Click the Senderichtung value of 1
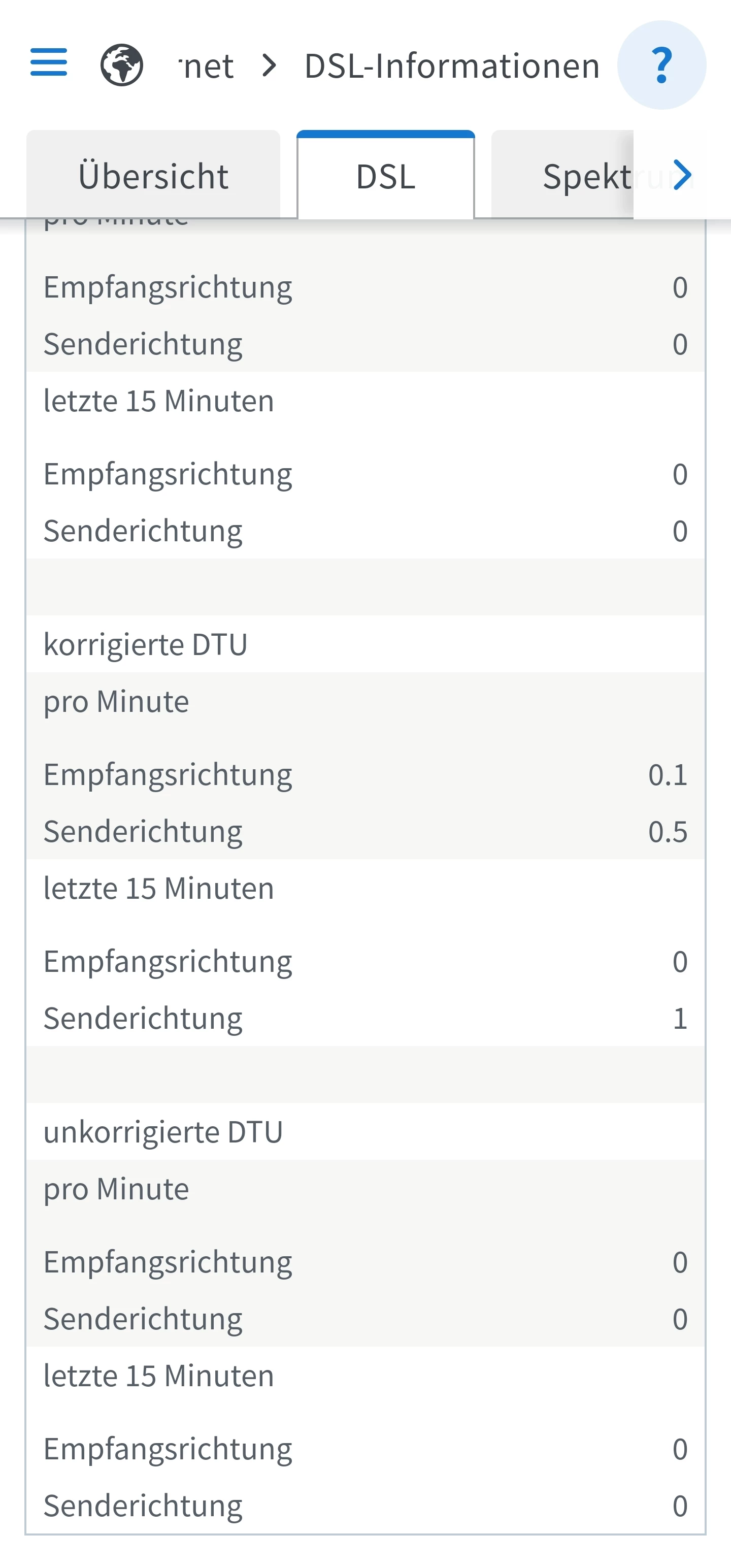The width and height of the screenshot is (731, 1568). pos(680,1019)
